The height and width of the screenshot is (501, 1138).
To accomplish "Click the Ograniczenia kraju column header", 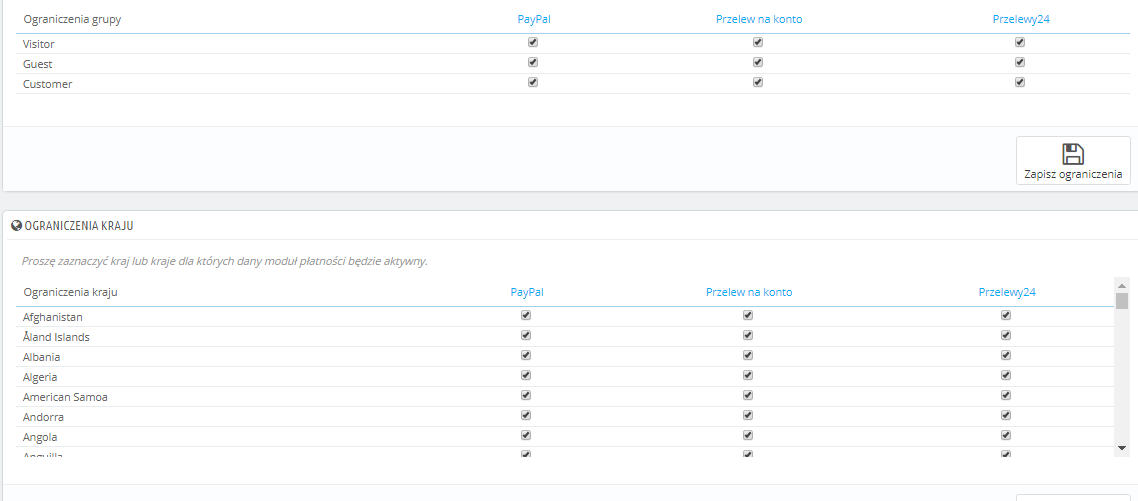I will point(70,293).
